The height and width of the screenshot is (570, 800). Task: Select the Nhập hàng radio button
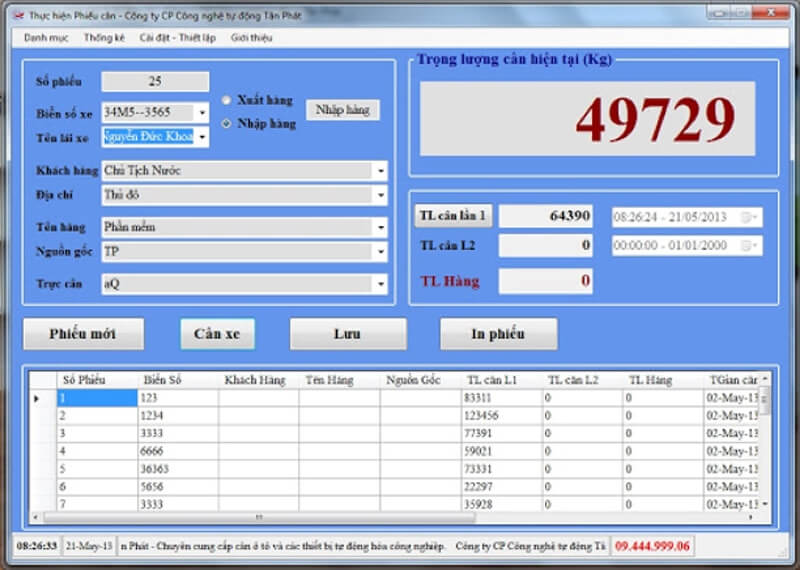coord(227,124)
